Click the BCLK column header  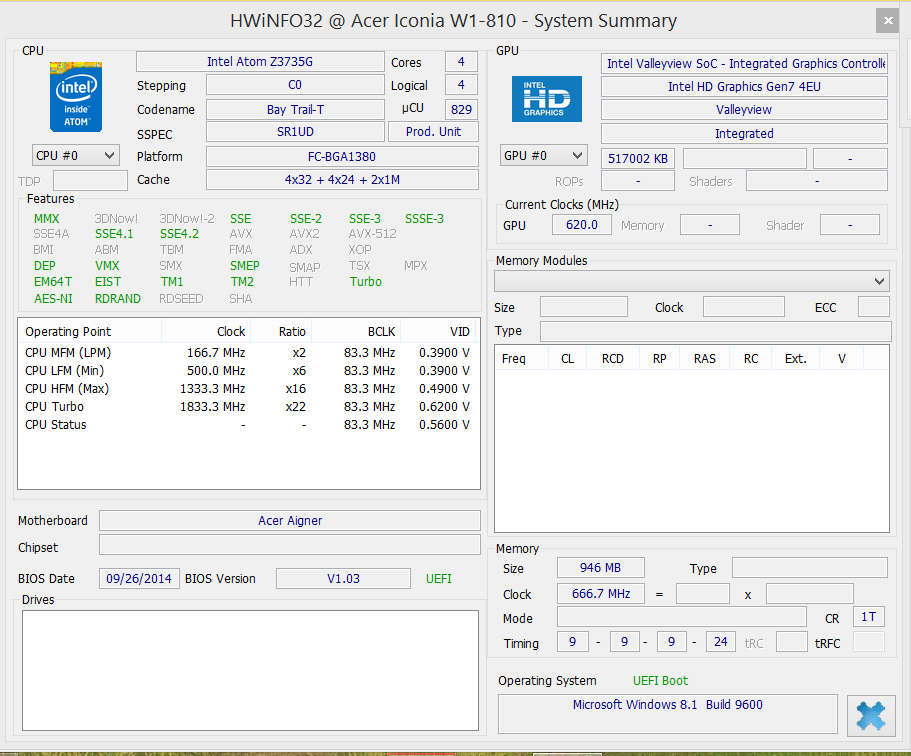[356, 332]
